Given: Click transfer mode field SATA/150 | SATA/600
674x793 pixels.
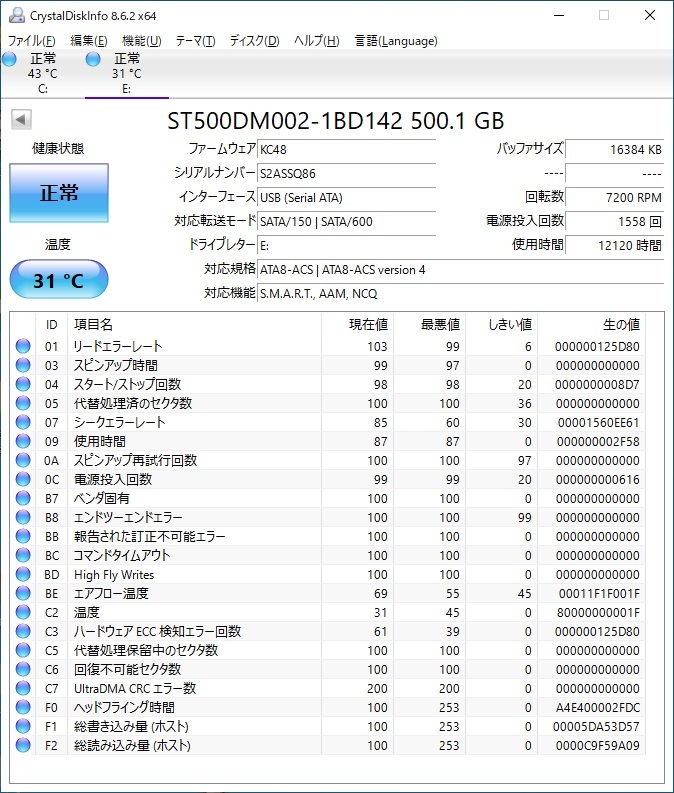Looking at the screenshot, I should click(346, 222).
